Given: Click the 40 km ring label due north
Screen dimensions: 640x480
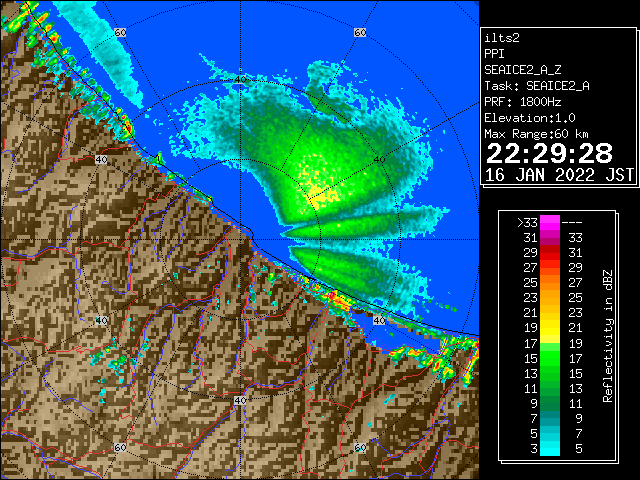Looking at the screenshot, I should click(x=240, y=79).
